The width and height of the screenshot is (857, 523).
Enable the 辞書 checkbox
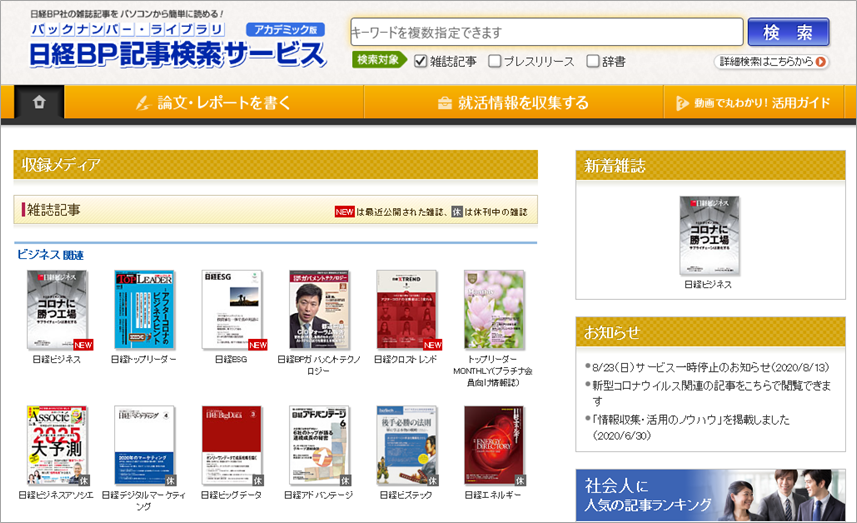(x=593, y=61)
